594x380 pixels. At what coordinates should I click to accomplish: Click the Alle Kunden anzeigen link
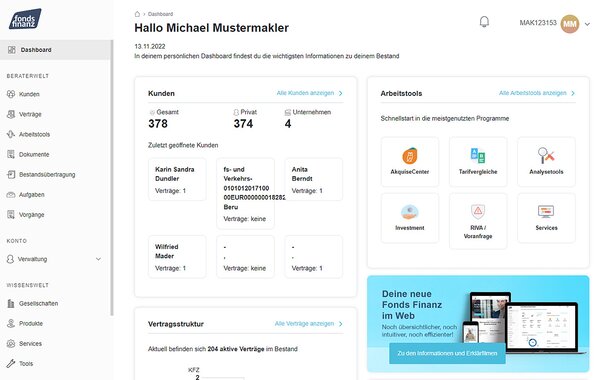[x=305, y=93]
